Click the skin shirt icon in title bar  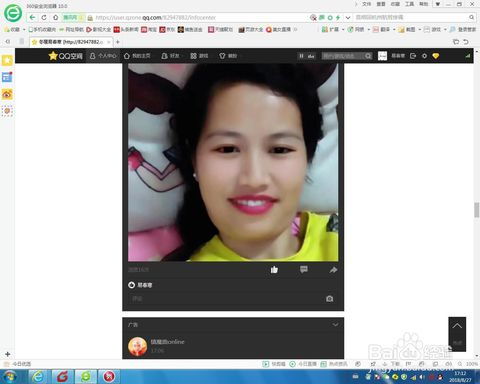point(438,4)
